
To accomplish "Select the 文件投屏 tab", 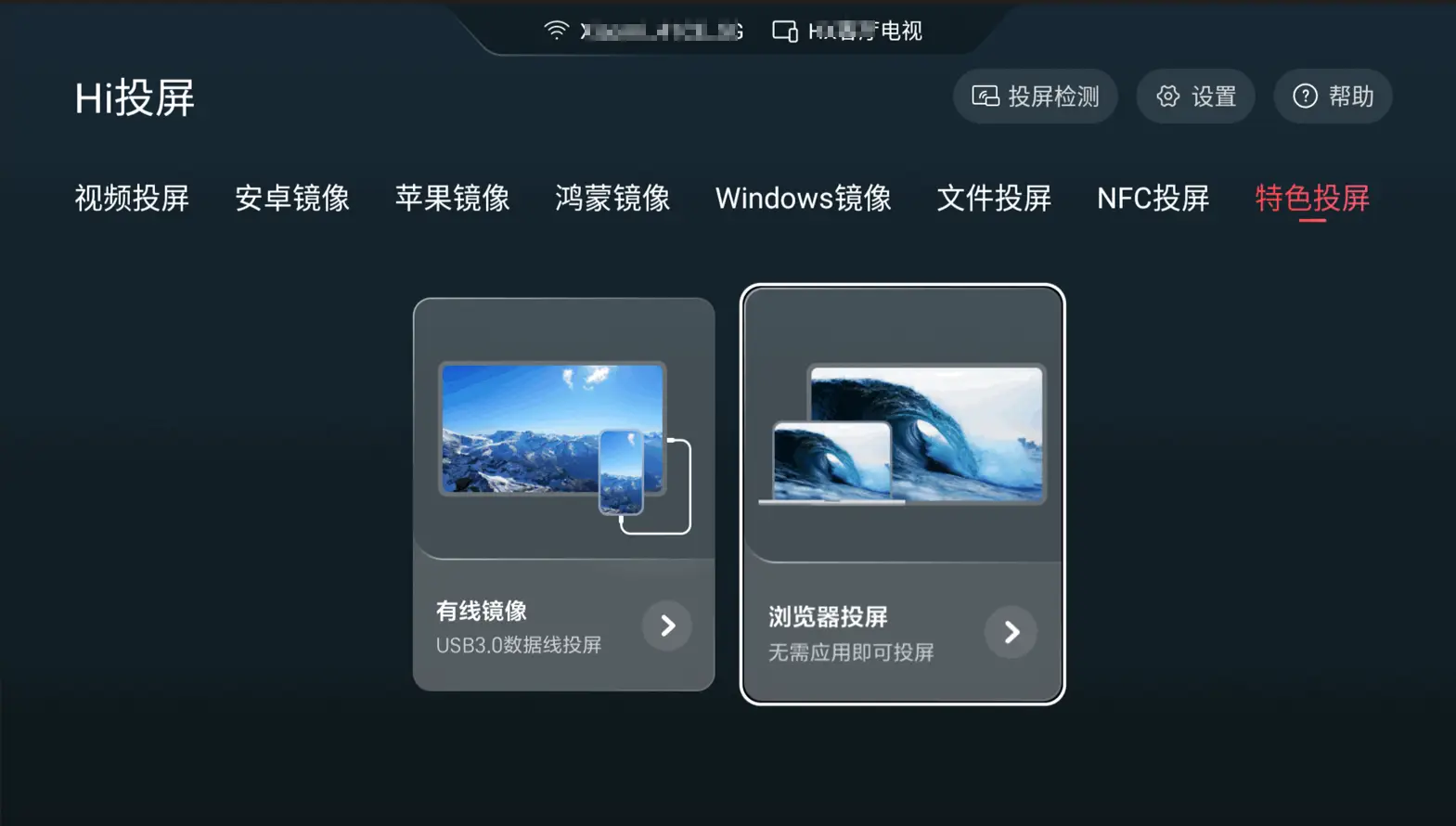I will [x=994, y=198].
